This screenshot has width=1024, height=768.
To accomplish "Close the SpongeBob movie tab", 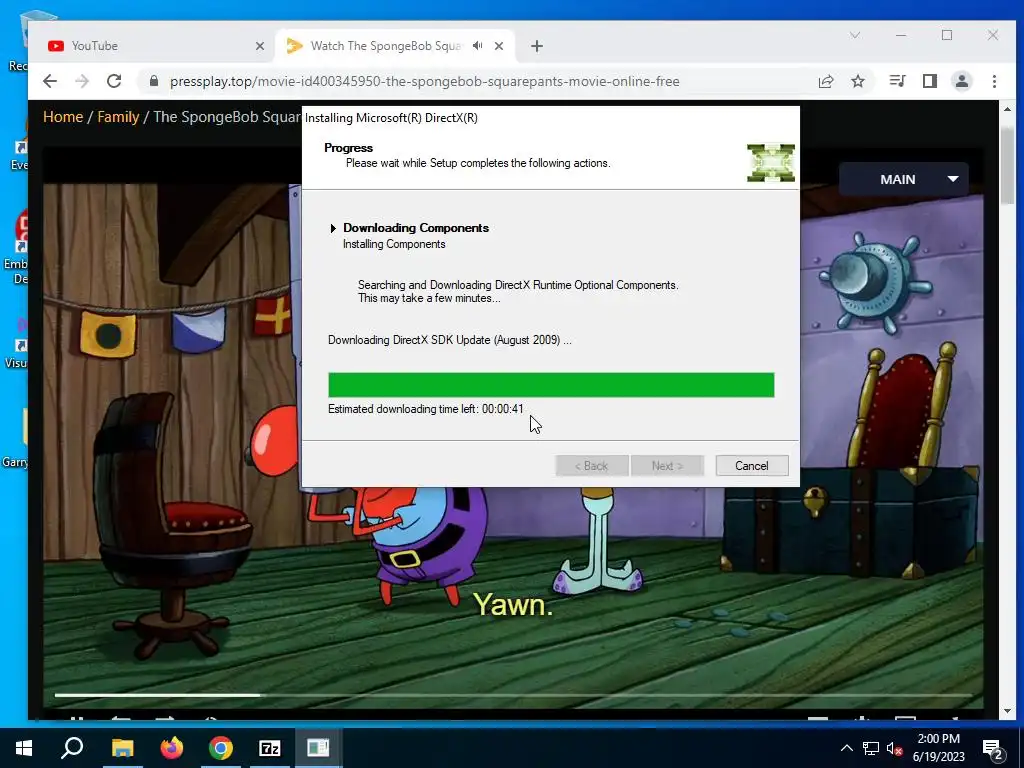I will pos(499,46).
